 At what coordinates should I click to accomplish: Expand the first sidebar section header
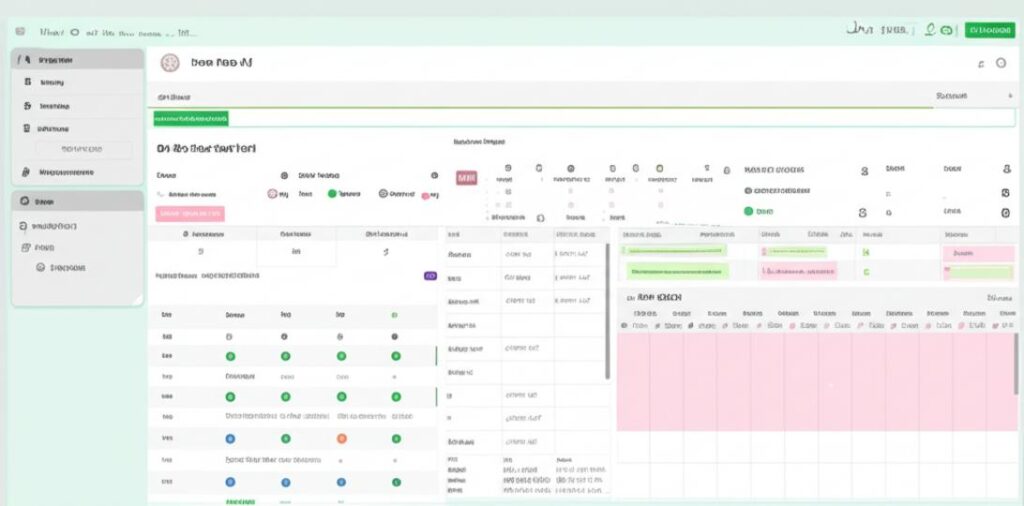click(78, 60)
